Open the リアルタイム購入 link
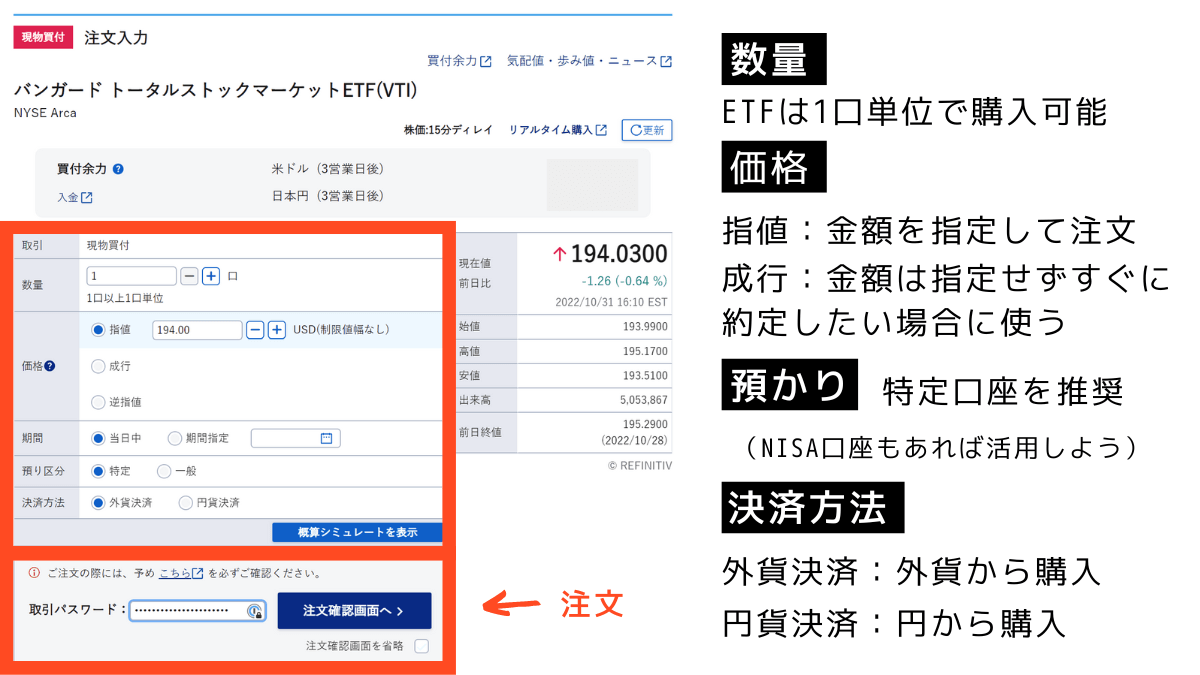 click(x=558, y=130)
